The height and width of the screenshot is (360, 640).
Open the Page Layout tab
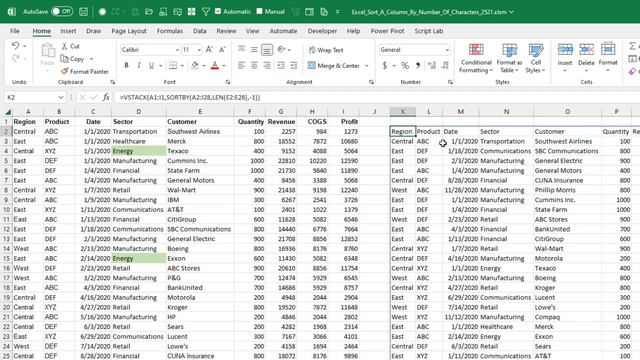pos(129,31)
